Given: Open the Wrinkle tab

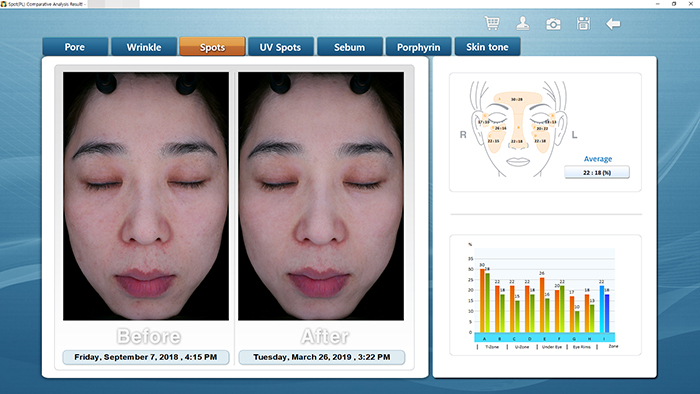Looking at the screenshot, I should [144, 47].
